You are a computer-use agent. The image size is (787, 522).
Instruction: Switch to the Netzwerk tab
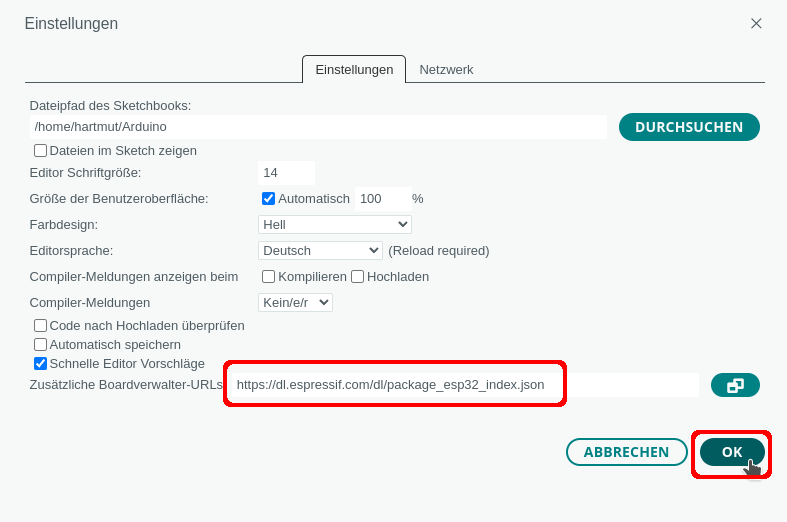click(x=446, y=70)
